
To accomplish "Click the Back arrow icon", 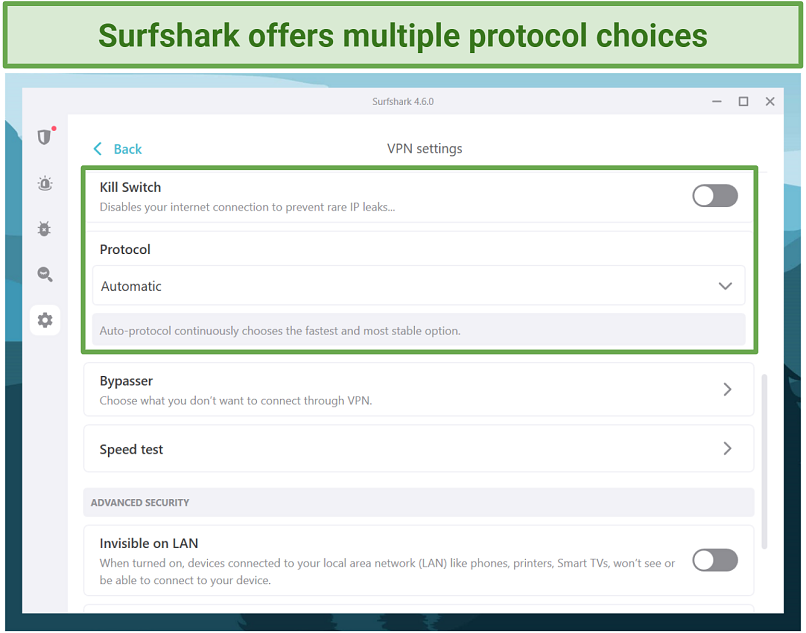I will 98,149.
